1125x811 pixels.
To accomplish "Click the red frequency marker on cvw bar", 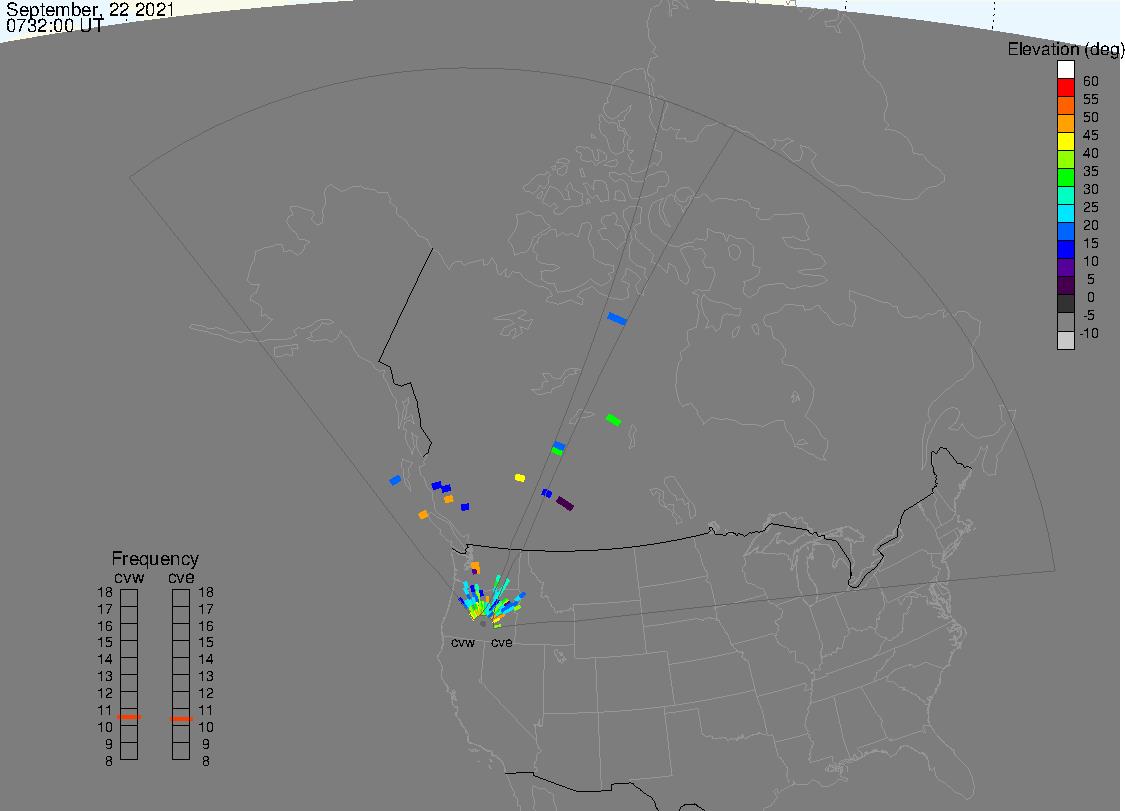I will (129, 717).
